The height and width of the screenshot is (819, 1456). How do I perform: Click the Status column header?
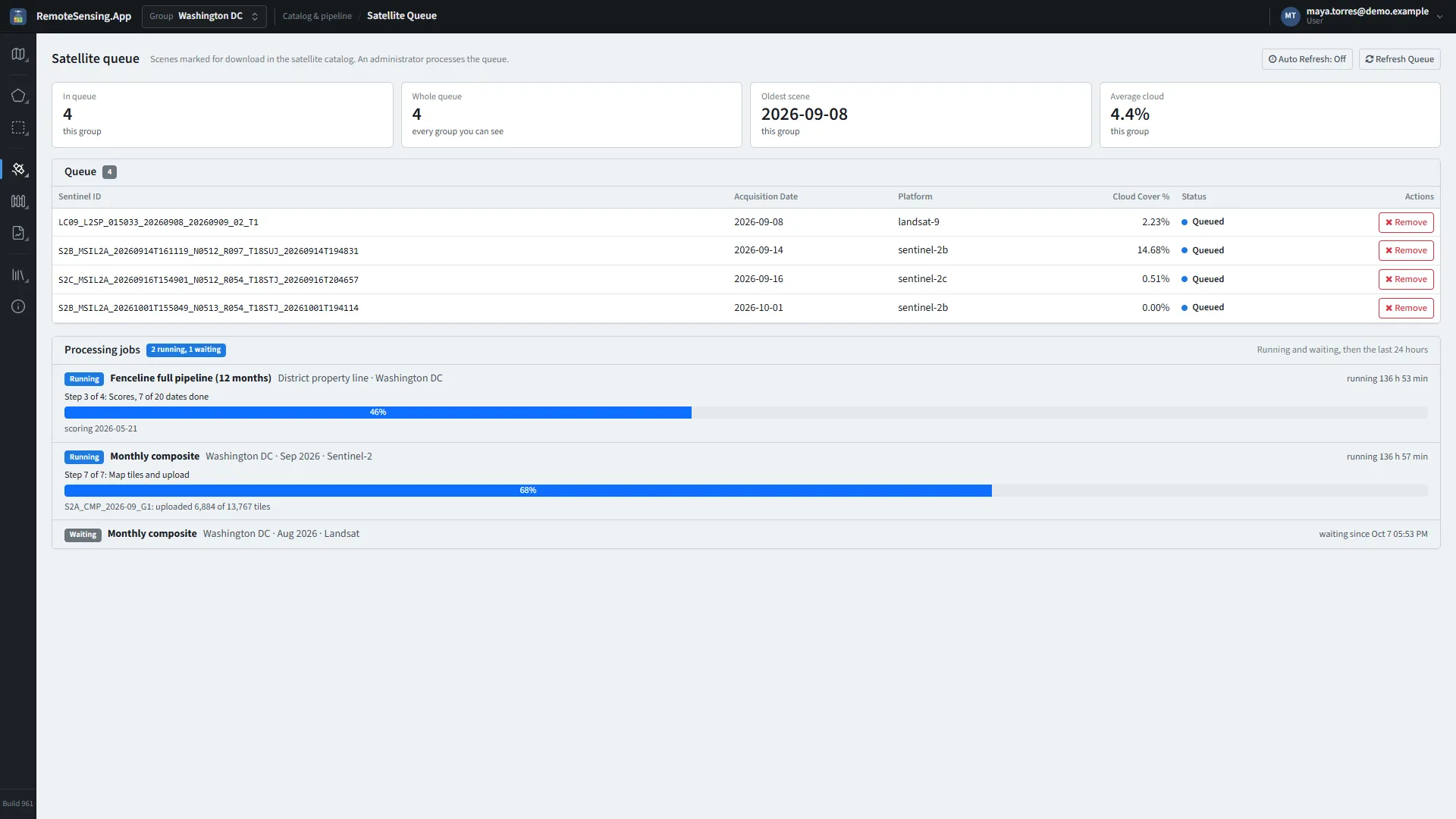[1194, 196]
